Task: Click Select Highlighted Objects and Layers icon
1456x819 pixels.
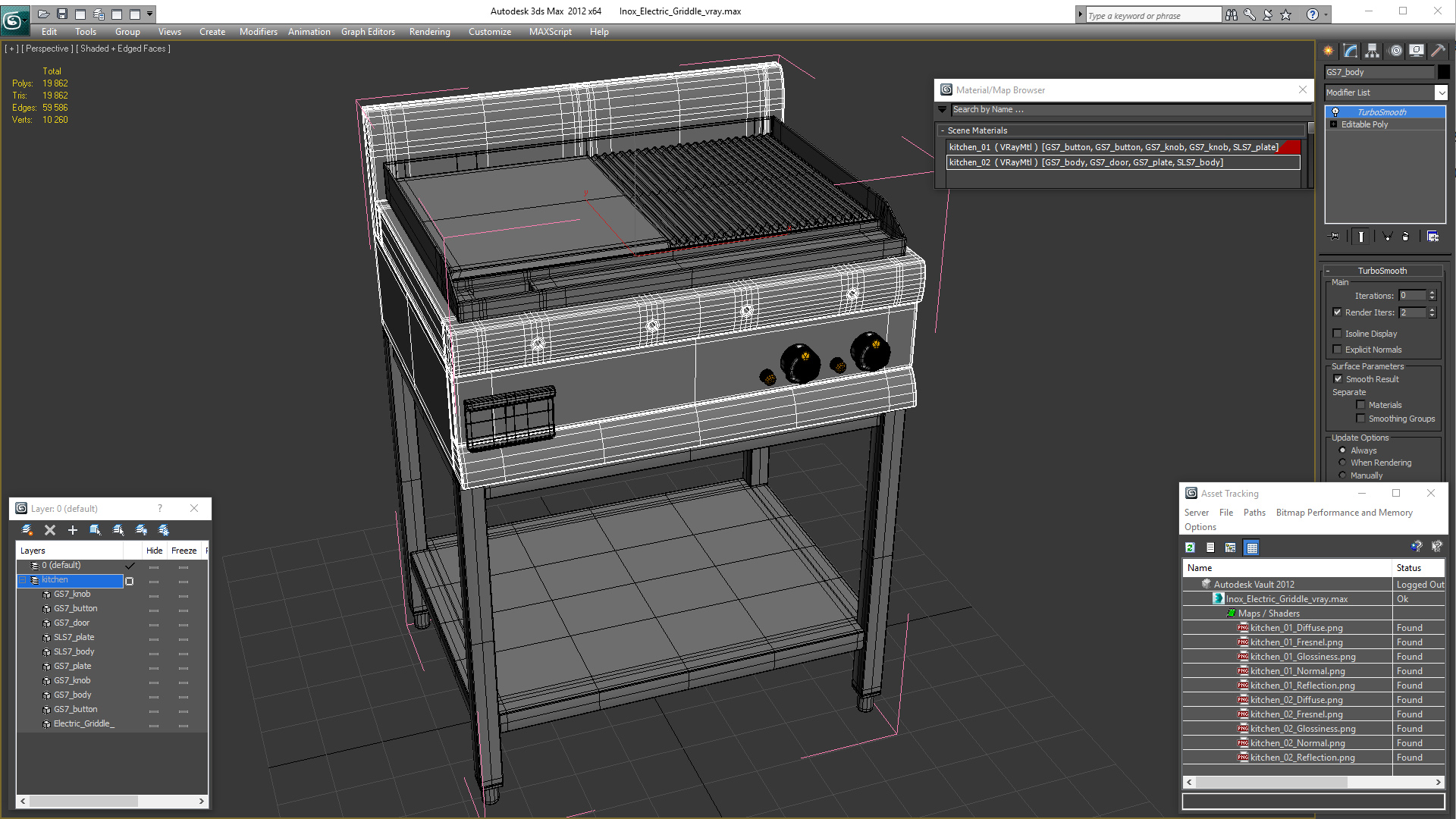Action: point(96,530)
